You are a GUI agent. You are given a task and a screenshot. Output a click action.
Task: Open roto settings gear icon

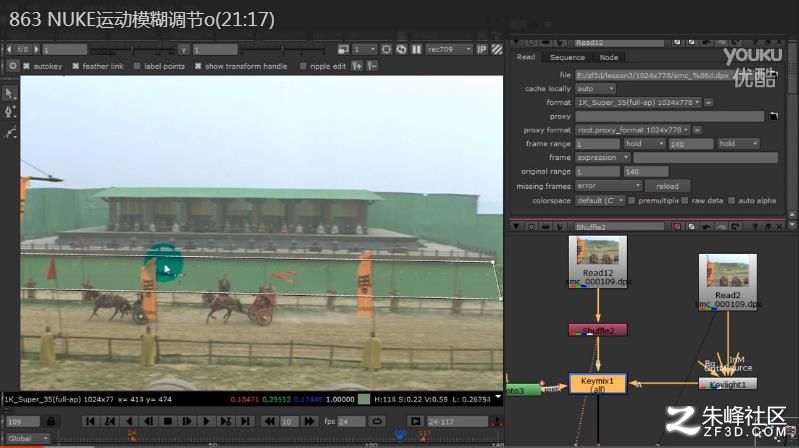tap(13, 66)
